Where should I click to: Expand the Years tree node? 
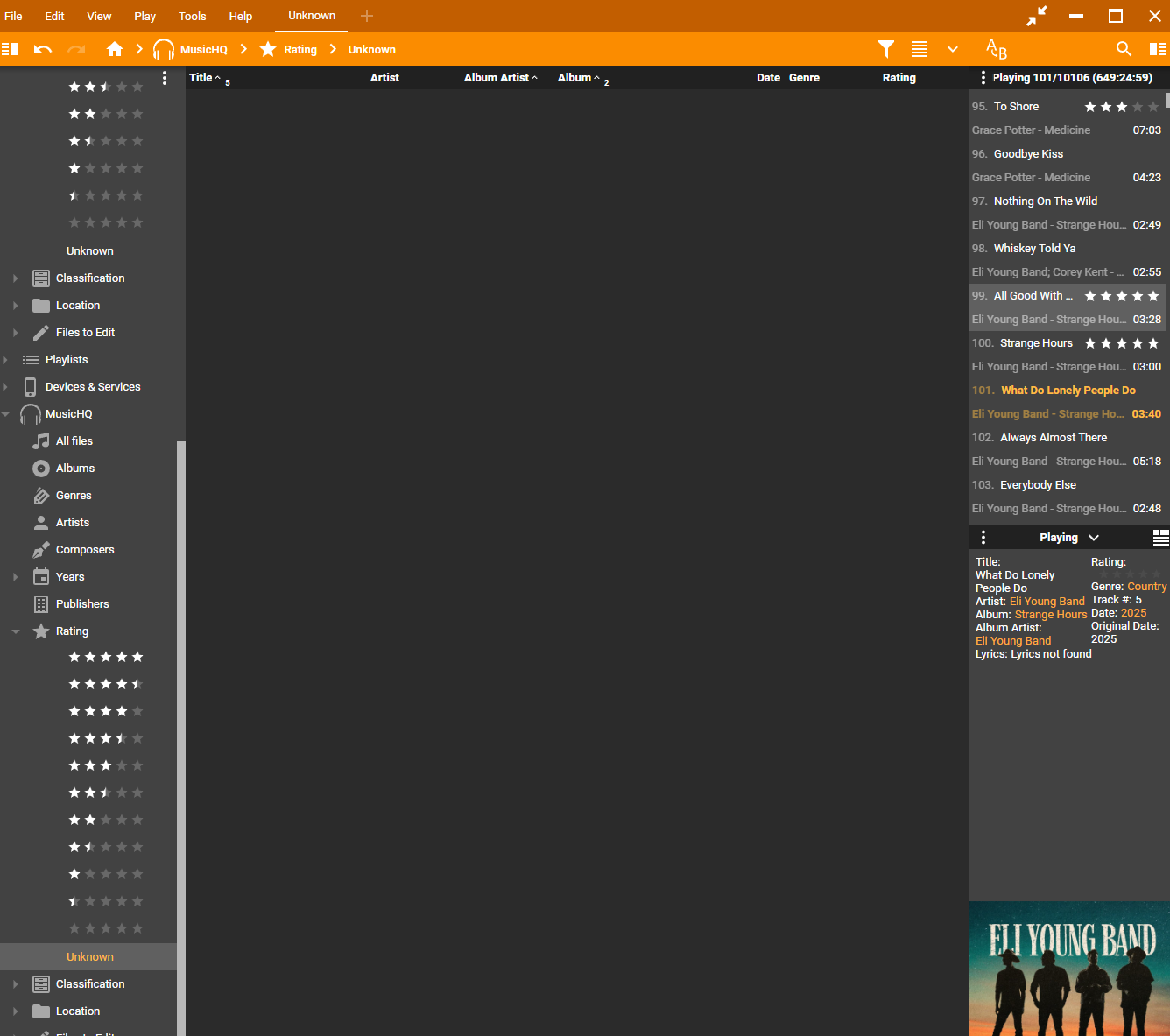tap(16, 577)
